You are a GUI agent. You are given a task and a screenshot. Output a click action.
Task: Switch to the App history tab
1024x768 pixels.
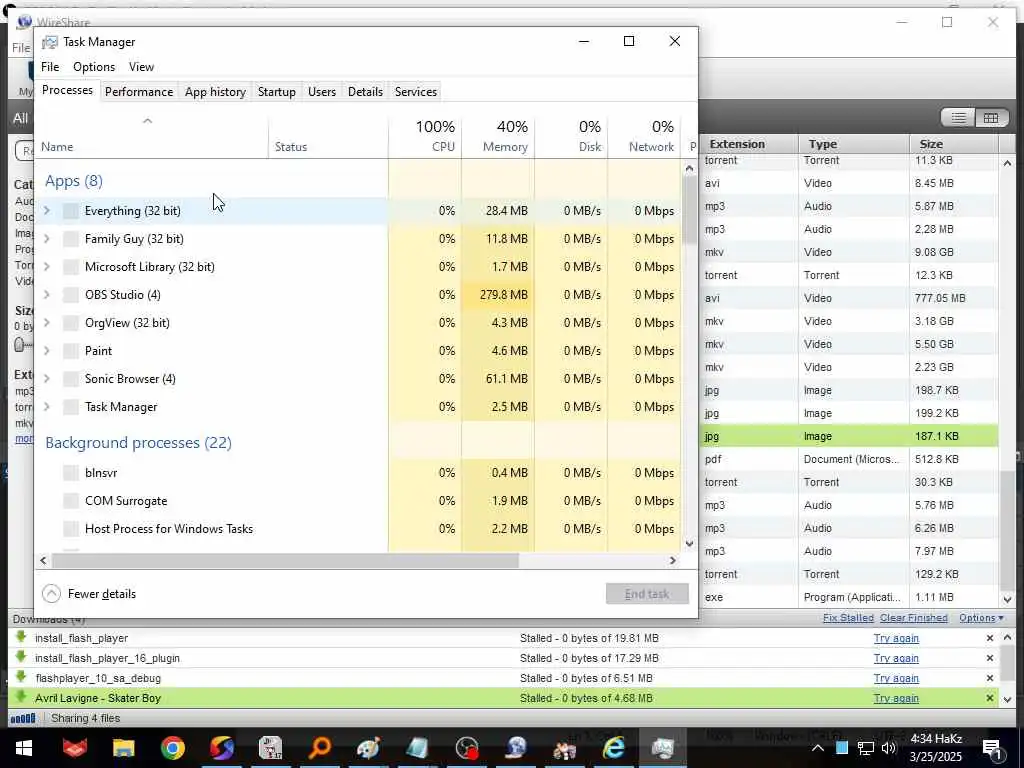(216, 91)
